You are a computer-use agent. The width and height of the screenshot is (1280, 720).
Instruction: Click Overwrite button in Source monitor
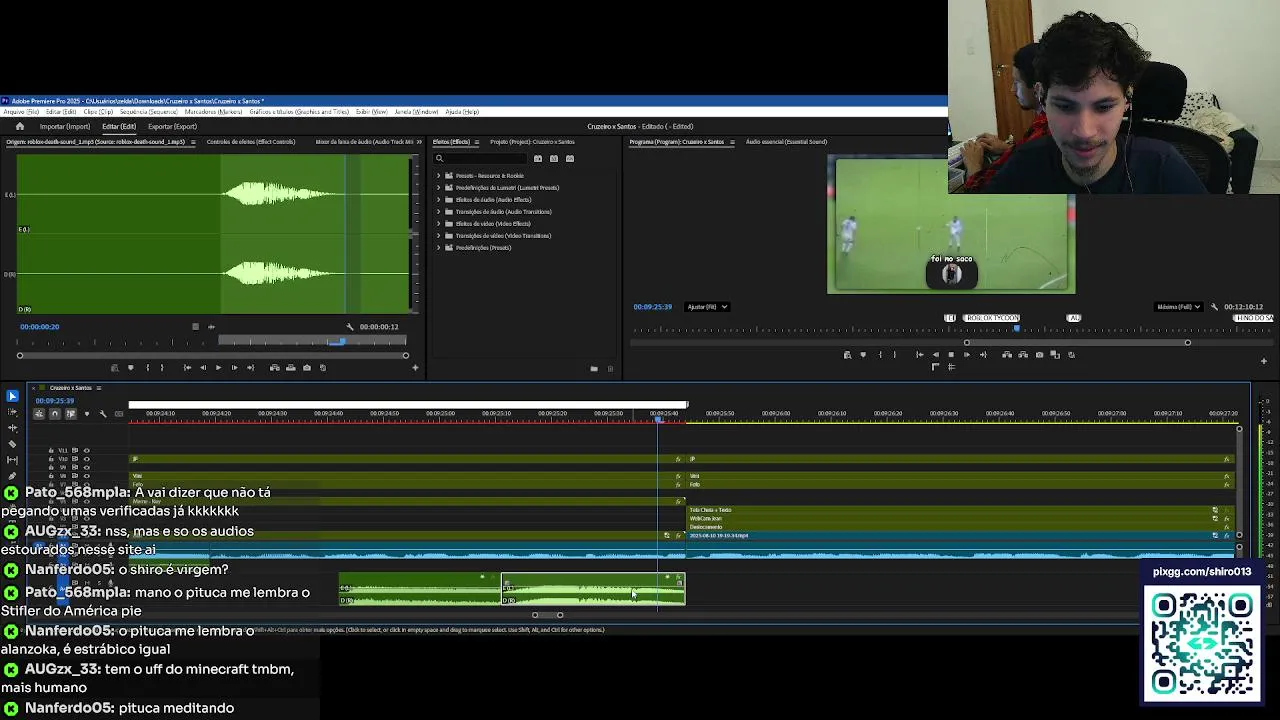coord(291,368)
